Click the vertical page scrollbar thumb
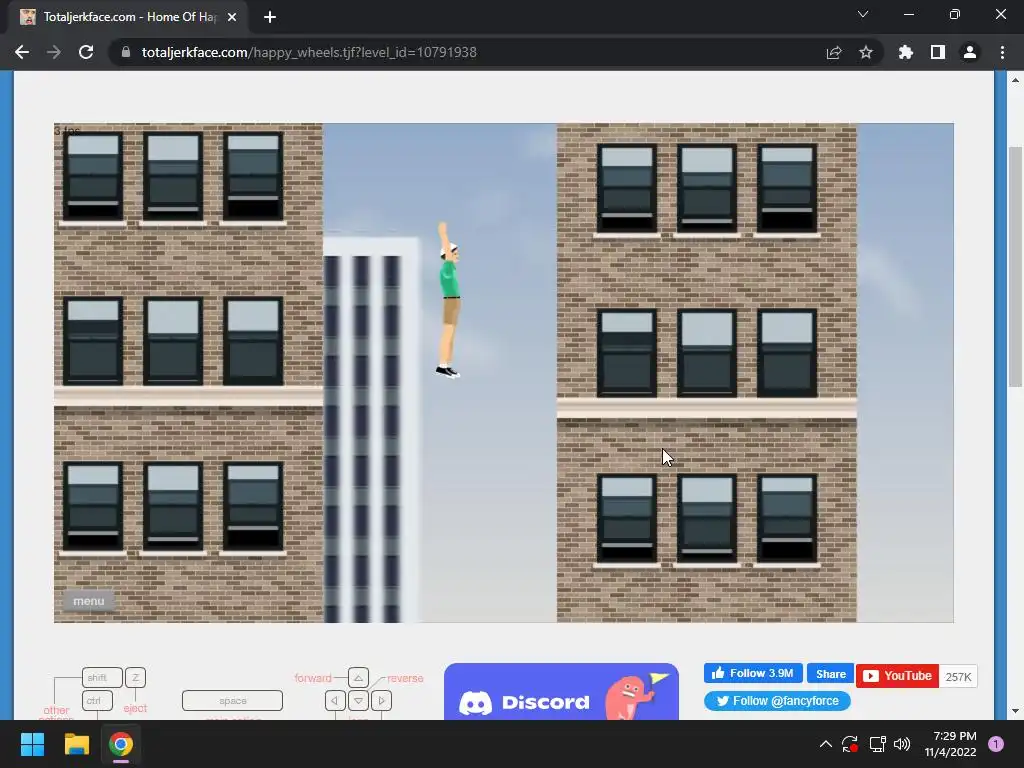Screen dimensions: 1024x768 pos(1016,266)
